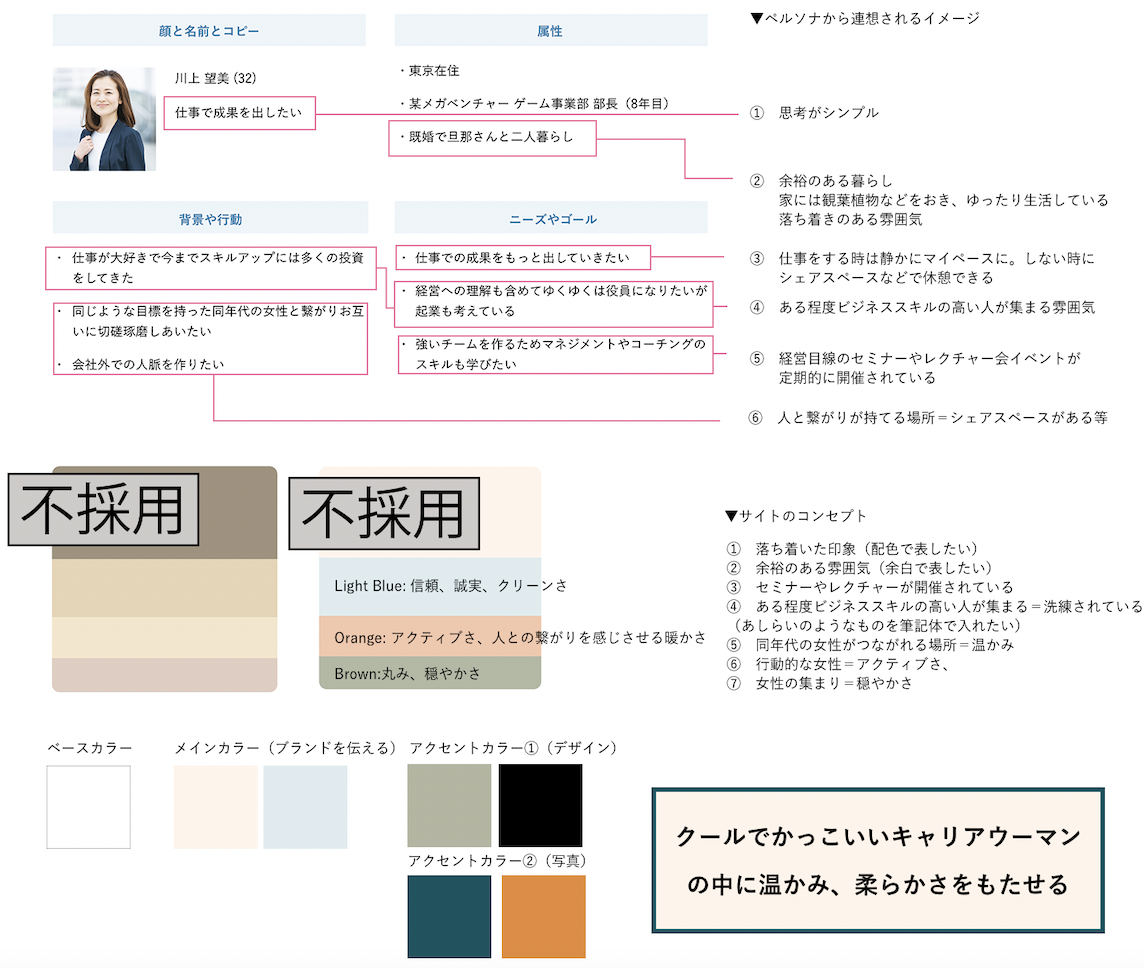Click the 仕事で成果を出したい pink text box
The width and height of the screenshot is (1144, 968).
pyautogui.click(x=240, y=113)
